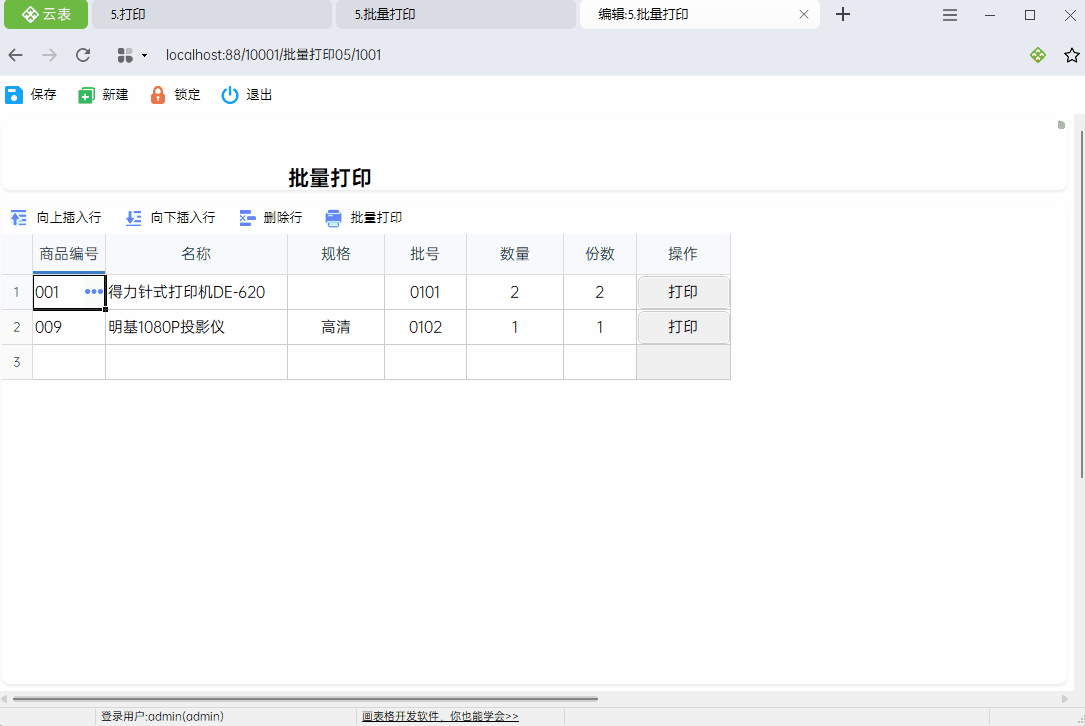Click the 批量打印 form title
This screenshot has height=726, width=1085.
[x=329, y=179]
